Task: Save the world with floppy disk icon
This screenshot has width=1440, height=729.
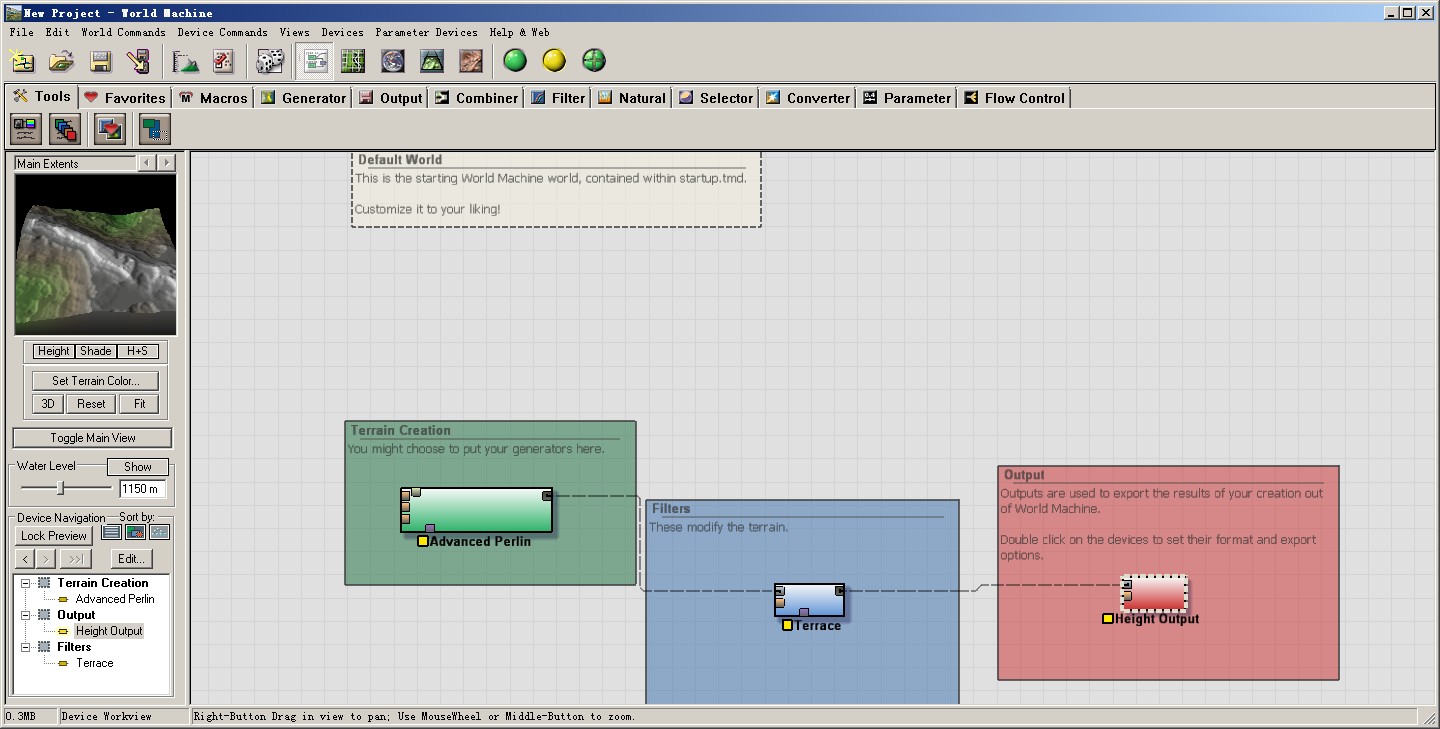Action: tap(100, 61)
